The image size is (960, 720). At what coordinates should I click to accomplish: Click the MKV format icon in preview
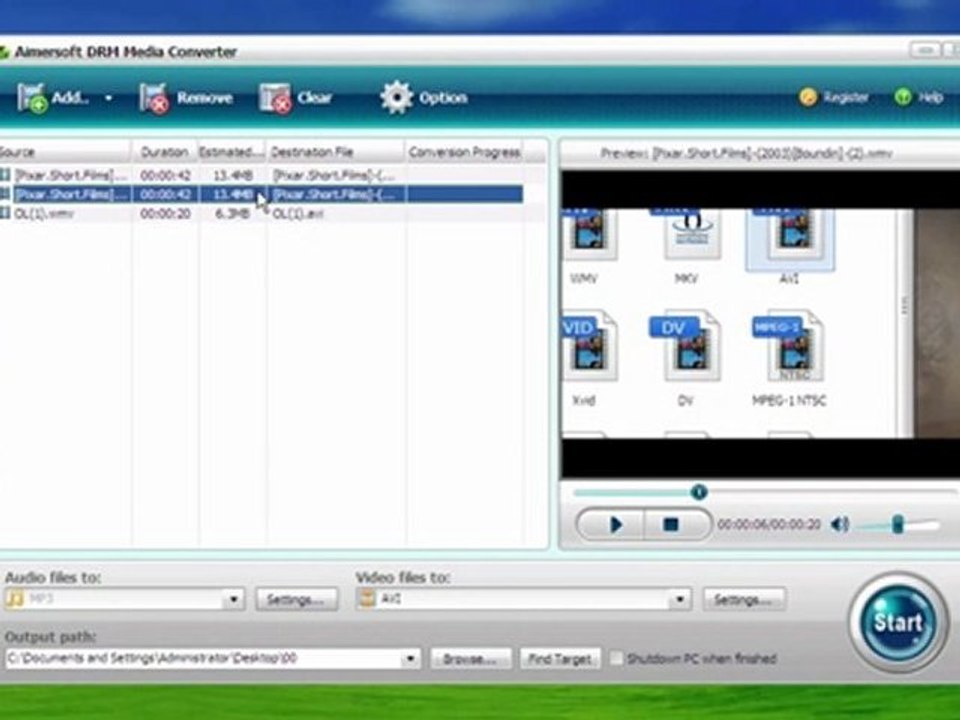click(x=692, y=234)
